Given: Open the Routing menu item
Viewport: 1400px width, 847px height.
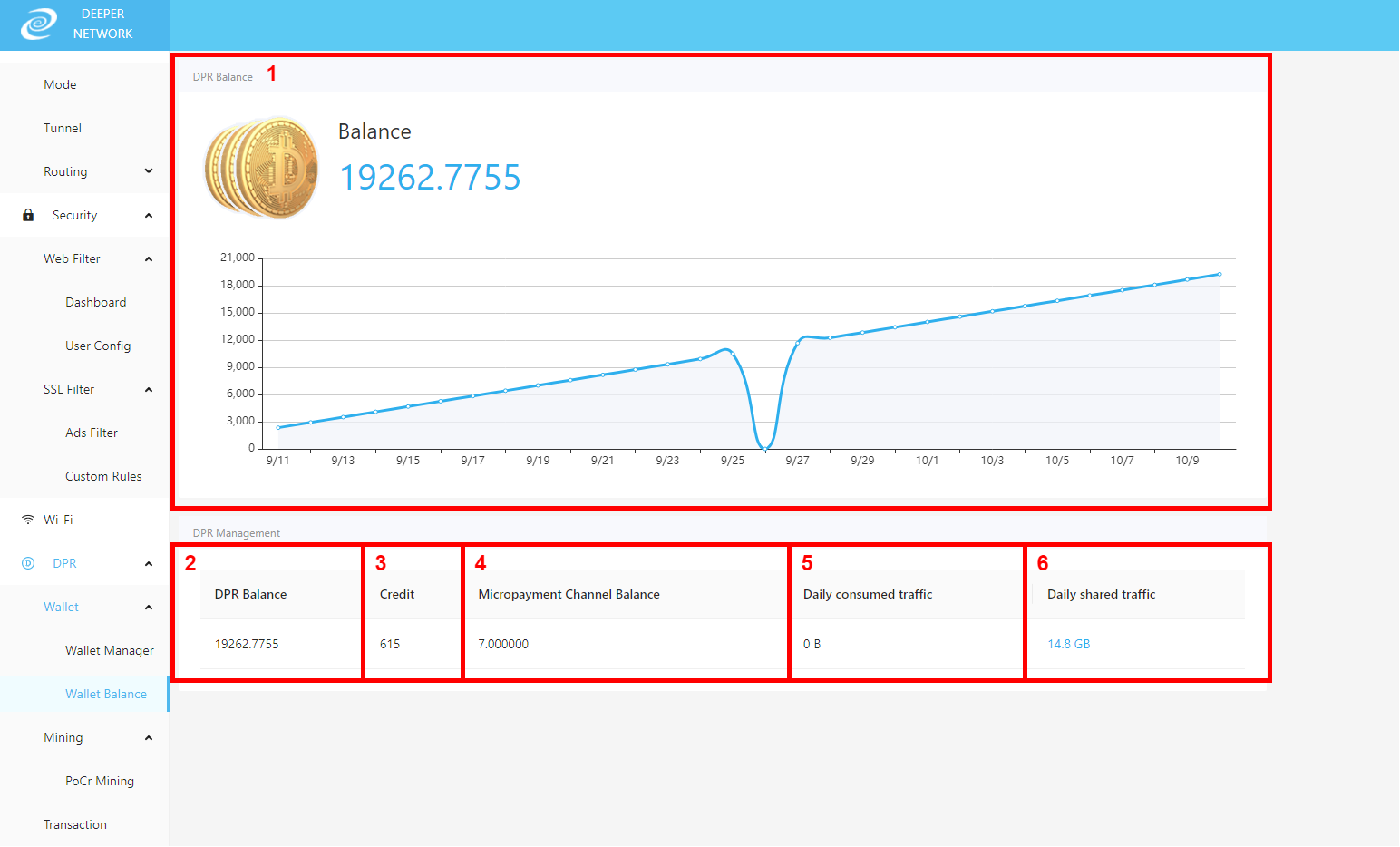Looking at the screenshot, I should [x=65, y=171].
